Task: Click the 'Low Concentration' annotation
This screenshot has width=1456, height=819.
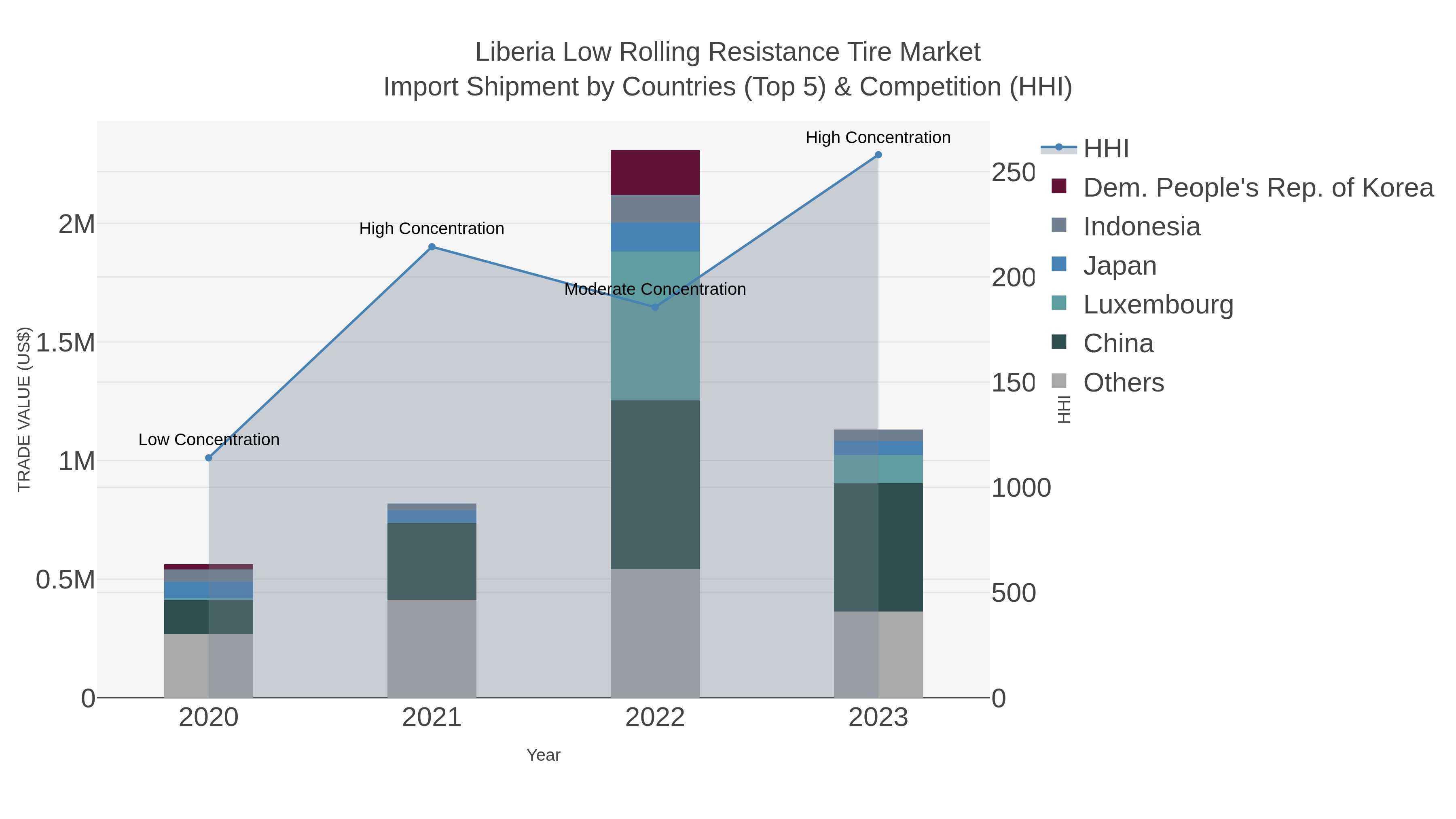Action: [209, 440]
